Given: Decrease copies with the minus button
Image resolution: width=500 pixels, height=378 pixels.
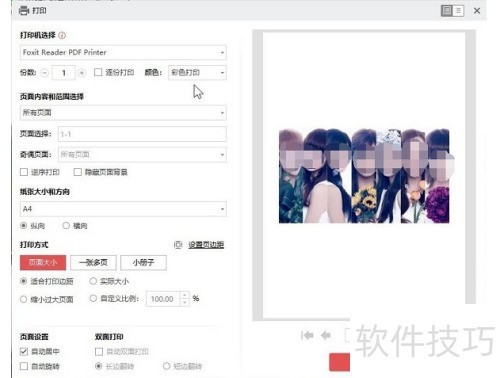Looking at the screenshot, I should [44, 73].
